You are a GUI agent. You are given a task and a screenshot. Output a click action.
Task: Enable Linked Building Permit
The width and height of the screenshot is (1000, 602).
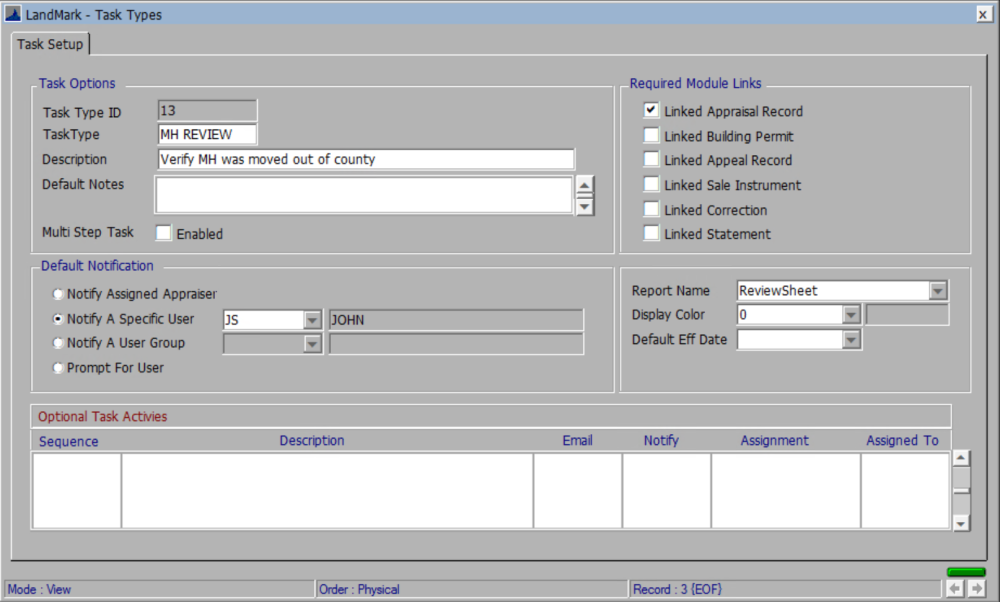pyautogui.click(x=651, y=136)
